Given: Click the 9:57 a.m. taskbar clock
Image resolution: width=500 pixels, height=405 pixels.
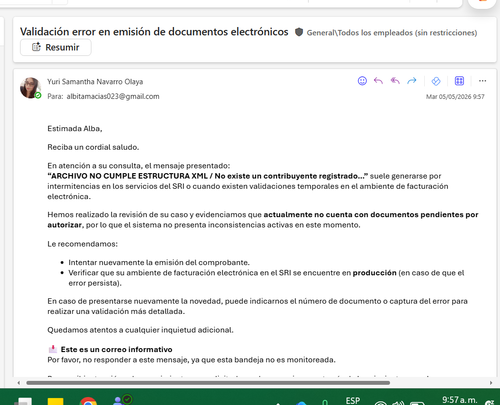Looking at the screenshot, I should (459, 400).
